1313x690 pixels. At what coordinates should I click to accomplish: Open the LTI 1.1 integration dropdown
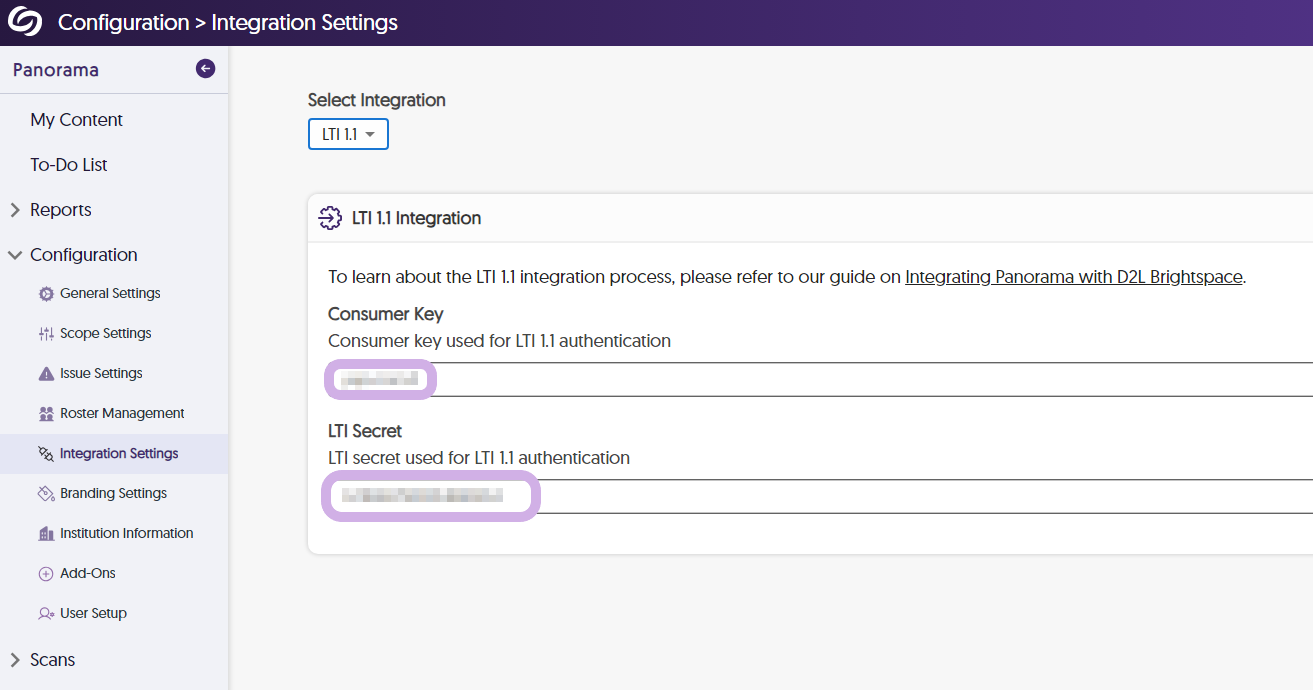tap(348, 134)
